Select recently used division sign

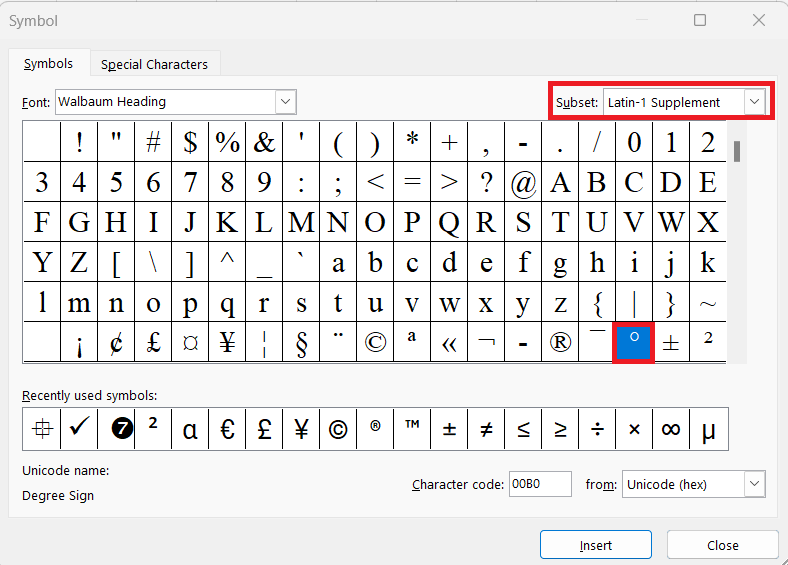pyautogui.click(x=597, y=429)
